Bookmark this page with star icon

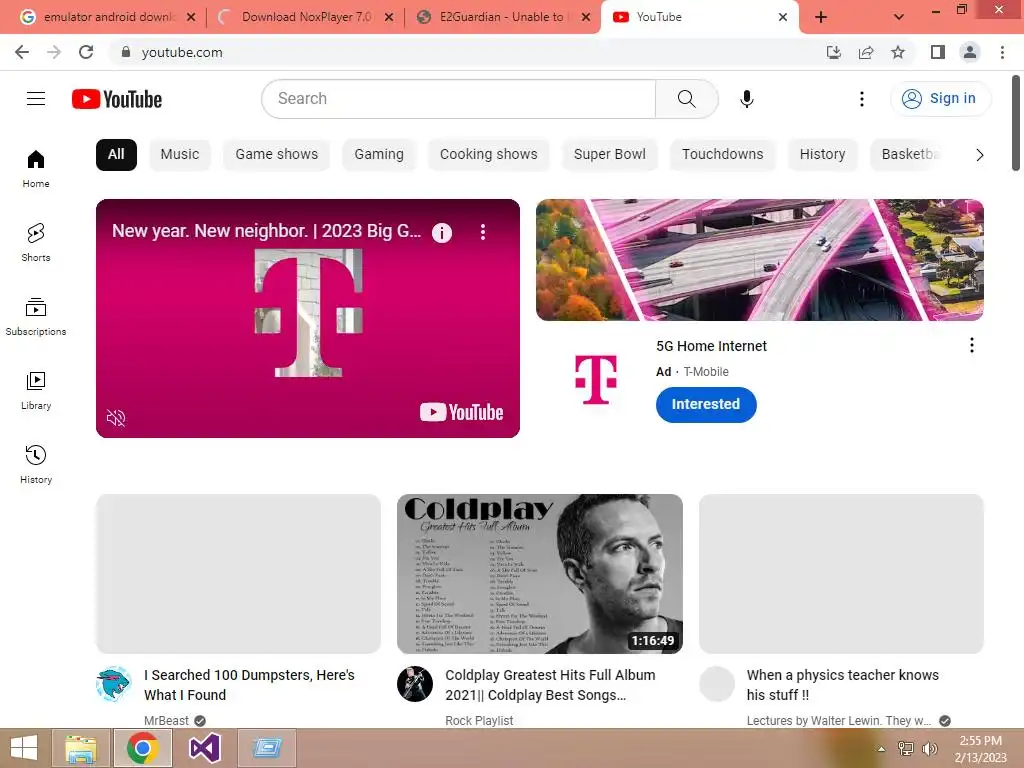pyautogui.click(x=898, y=52)
